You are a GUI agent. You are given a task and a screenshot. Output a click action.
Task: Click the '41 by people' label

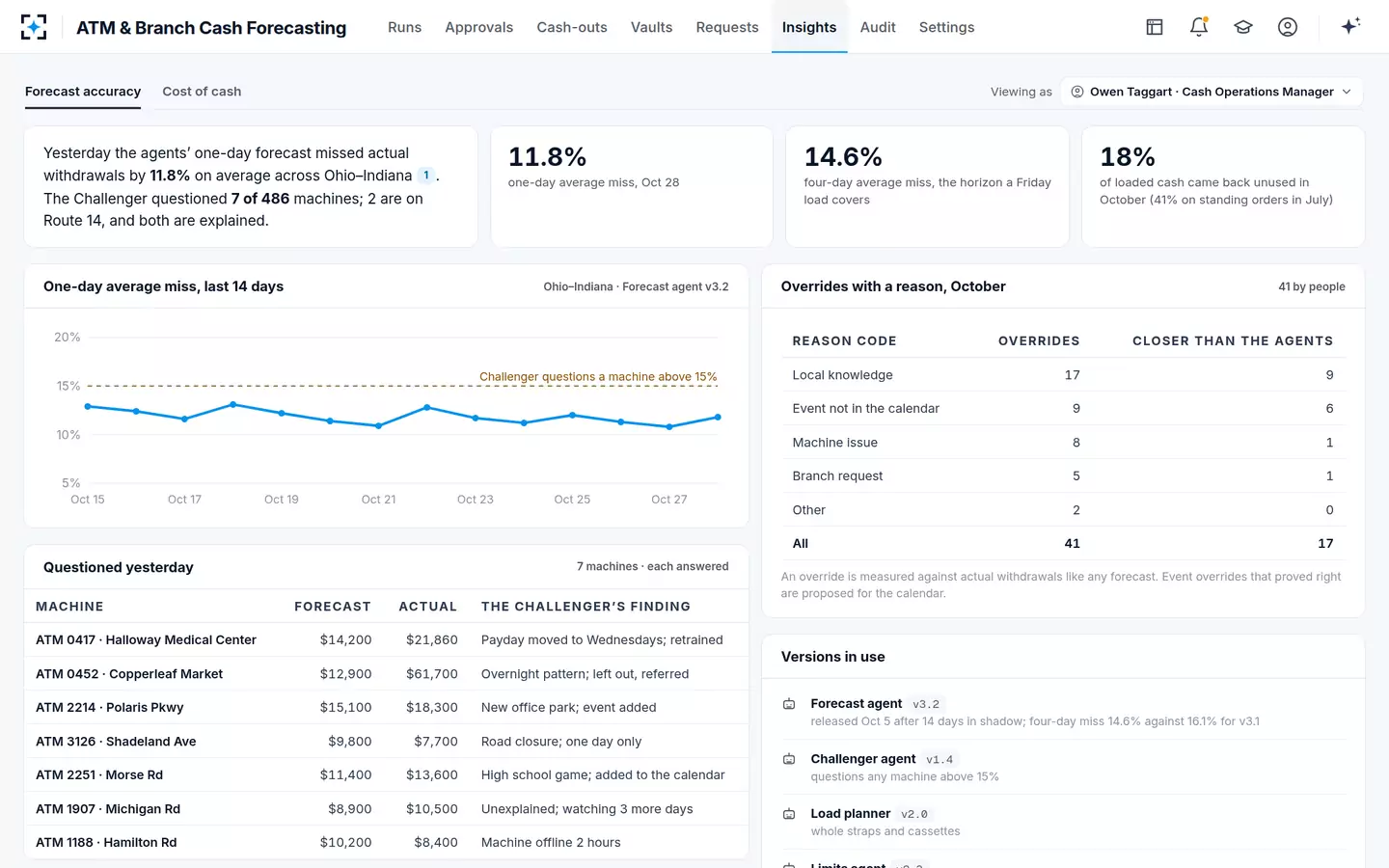pos(1312,286)
